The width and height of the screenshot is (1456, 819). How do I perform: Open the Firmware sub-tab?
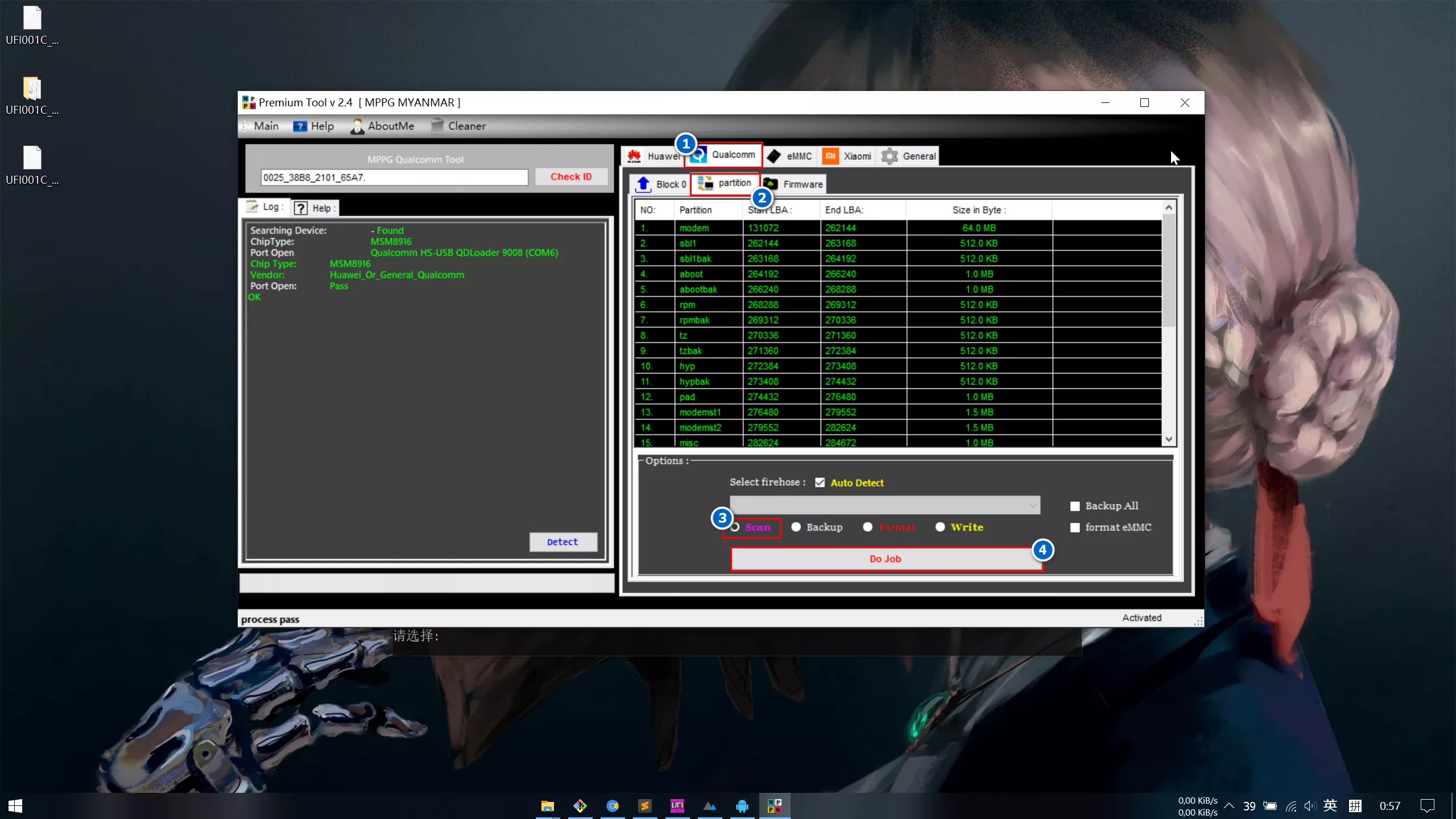point(793,184)
